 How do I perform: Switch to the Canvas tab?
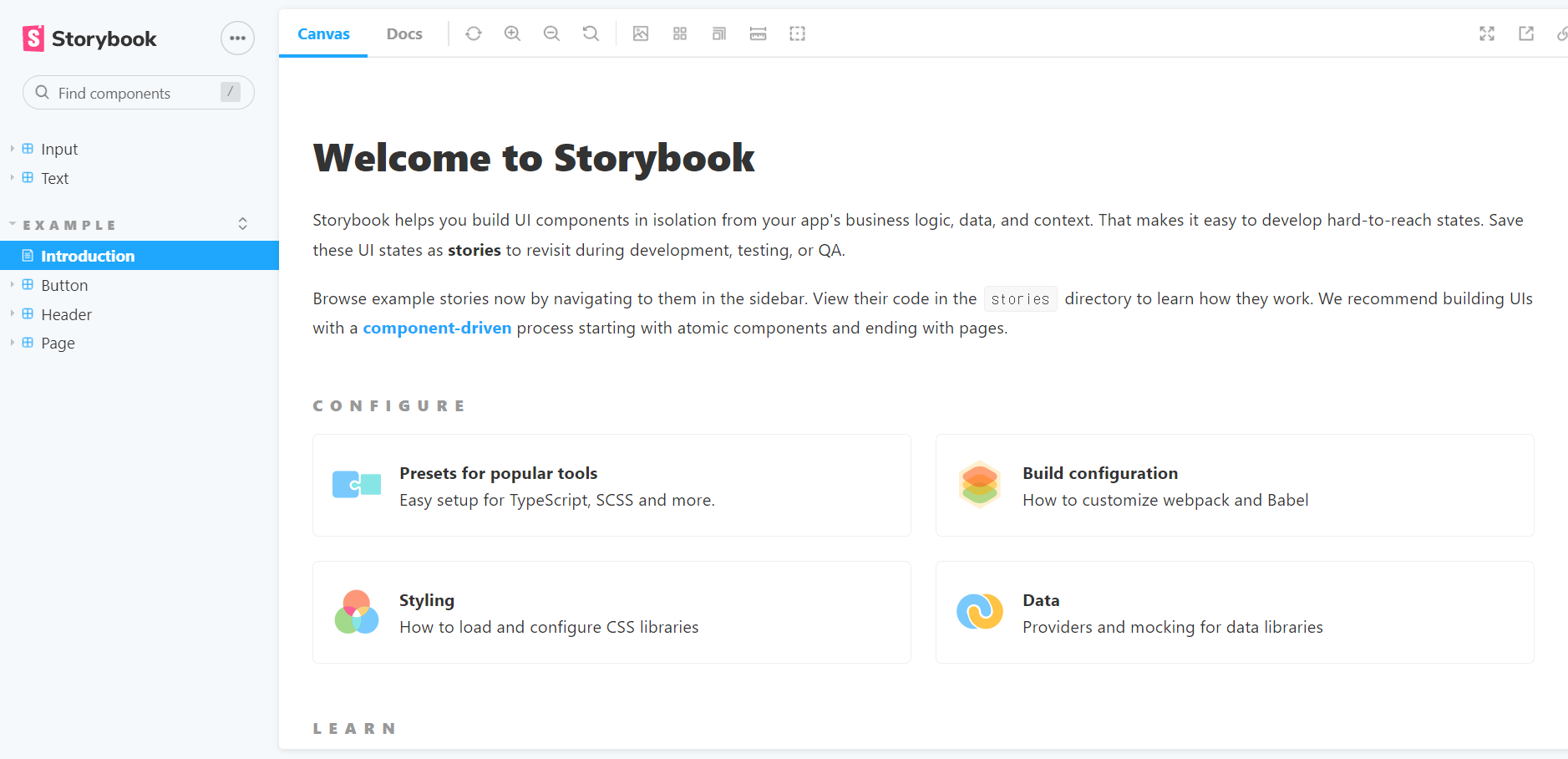click(x=323, y=33)
